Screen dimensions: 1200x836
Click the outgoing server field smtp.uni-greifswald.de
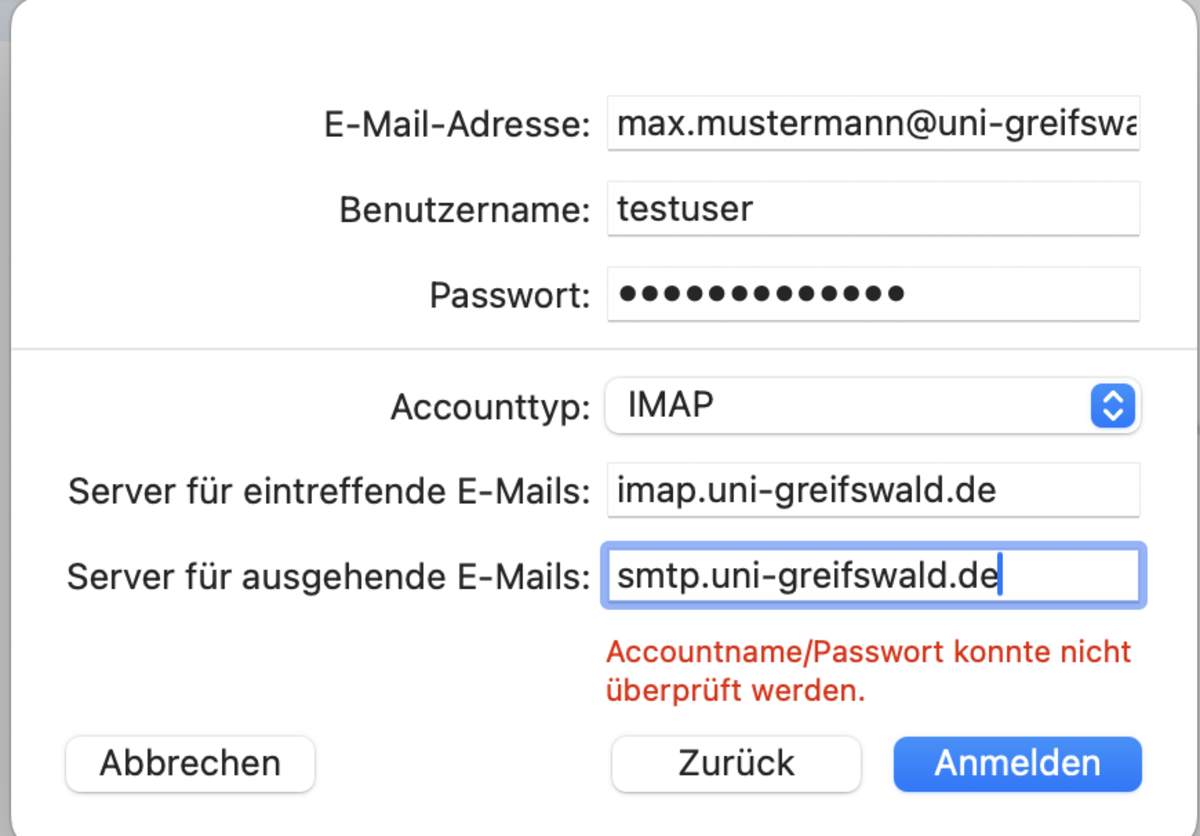[x=872, y=575]
